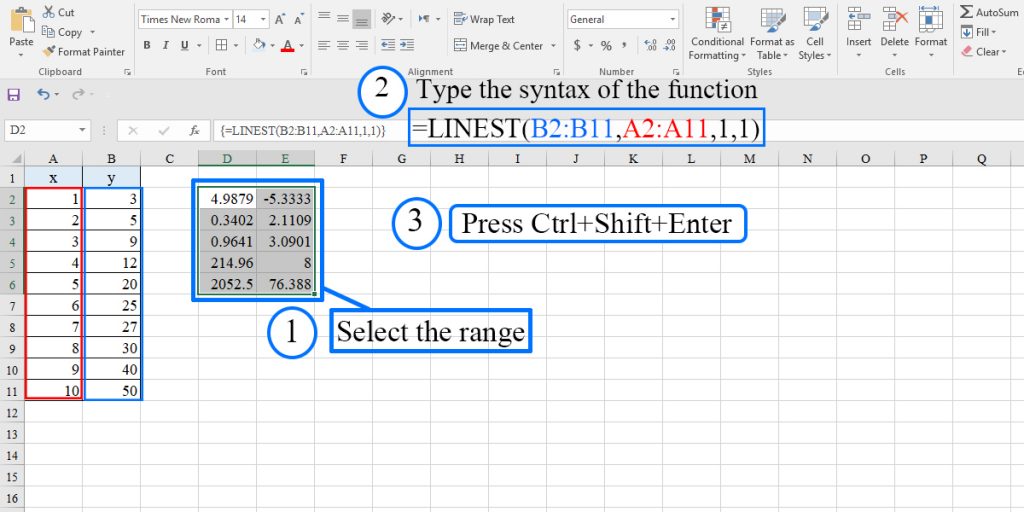Select Bottom Align icon

pyautogui.click(x=362, y=19)
